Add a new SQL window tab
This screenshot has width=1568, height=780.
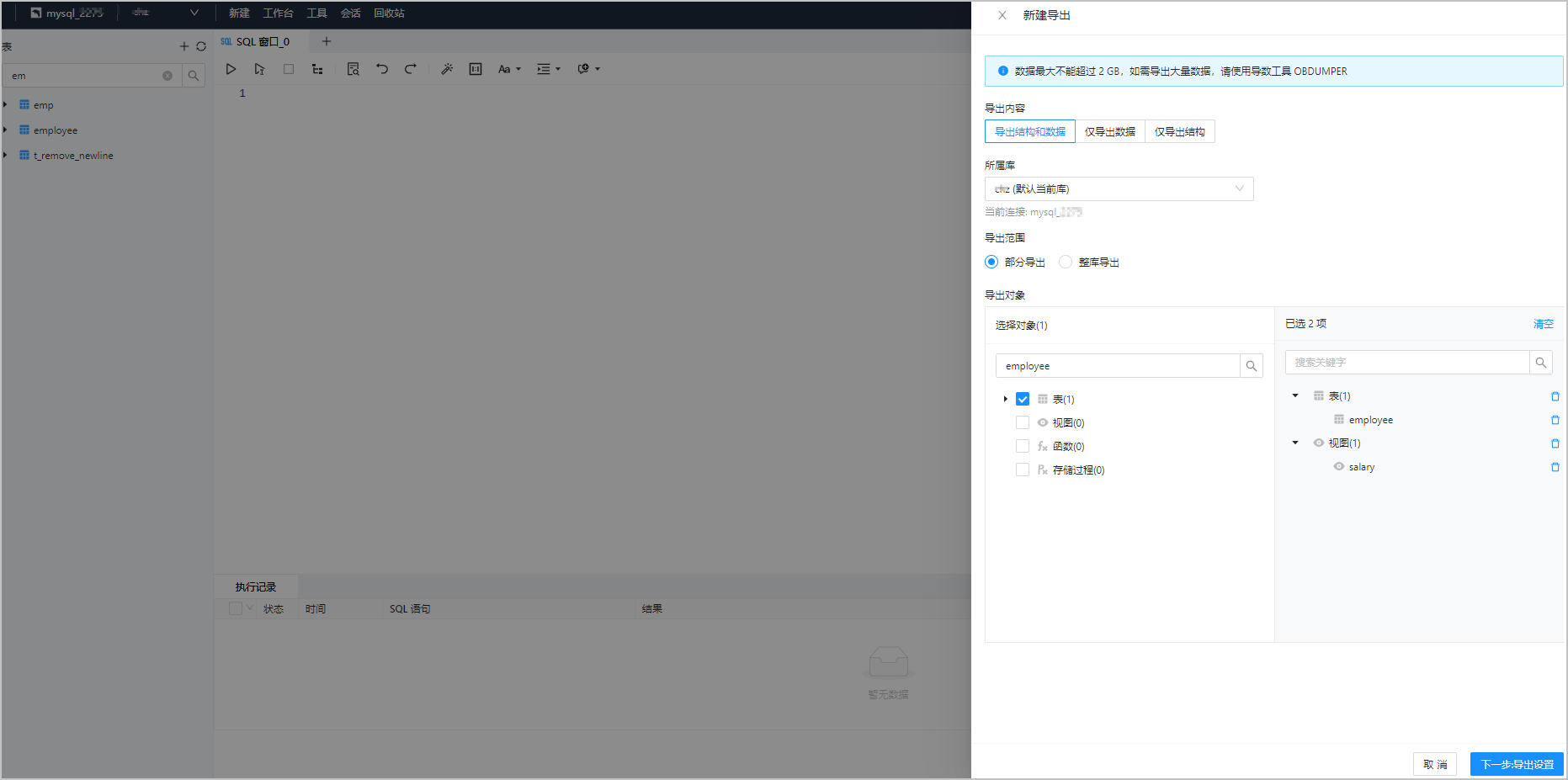click(327, 41)
